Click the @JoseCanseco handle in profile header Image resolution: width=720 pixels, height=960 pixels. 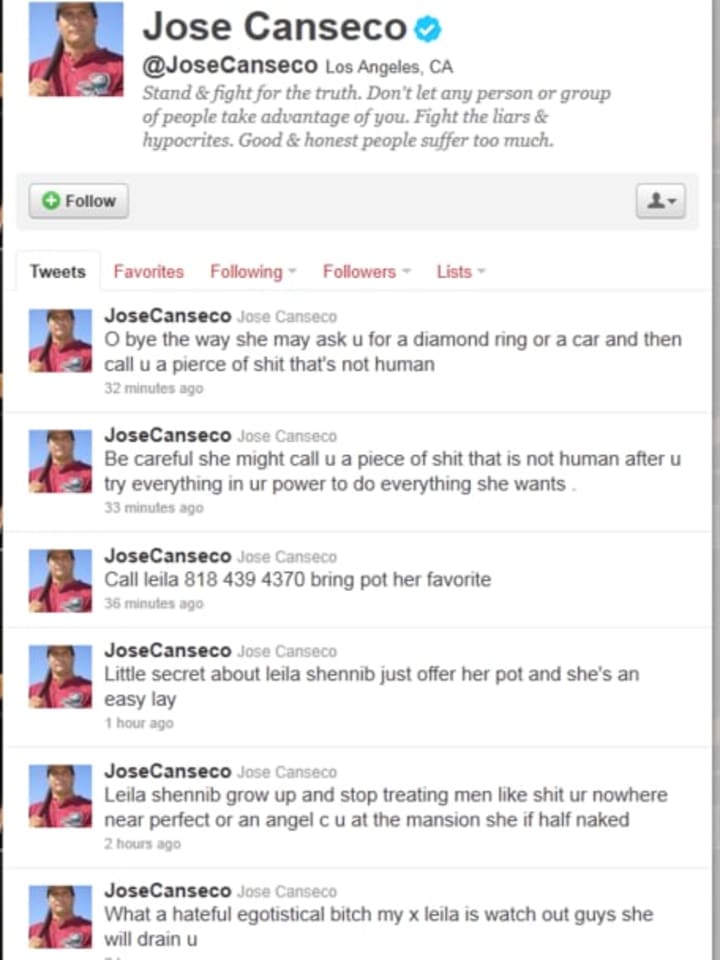230,65
